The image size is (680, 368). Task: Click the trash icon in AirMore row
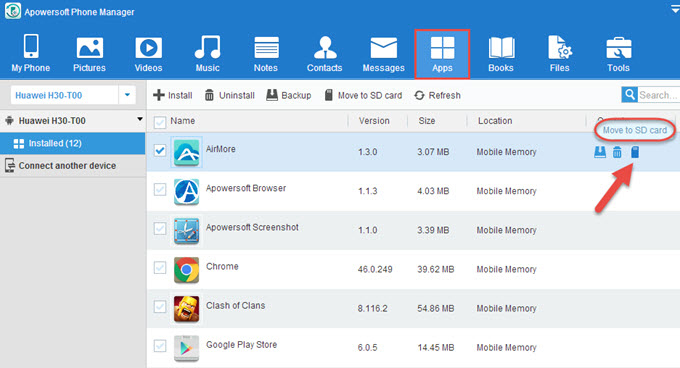click(617, 152)
